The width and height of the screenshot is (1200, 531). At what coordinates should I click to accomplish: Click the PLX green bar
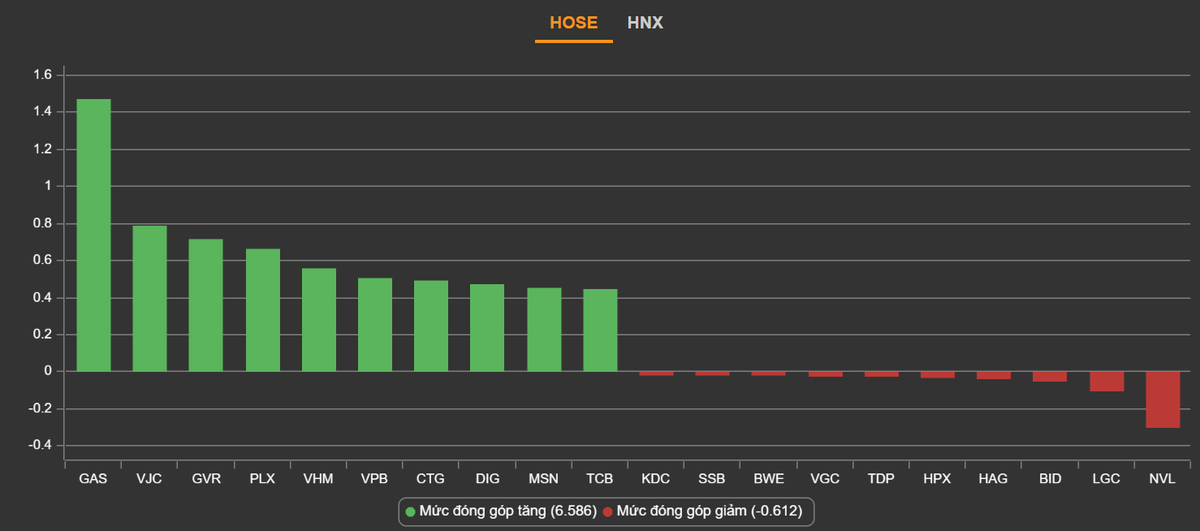(x=263, y=310)
